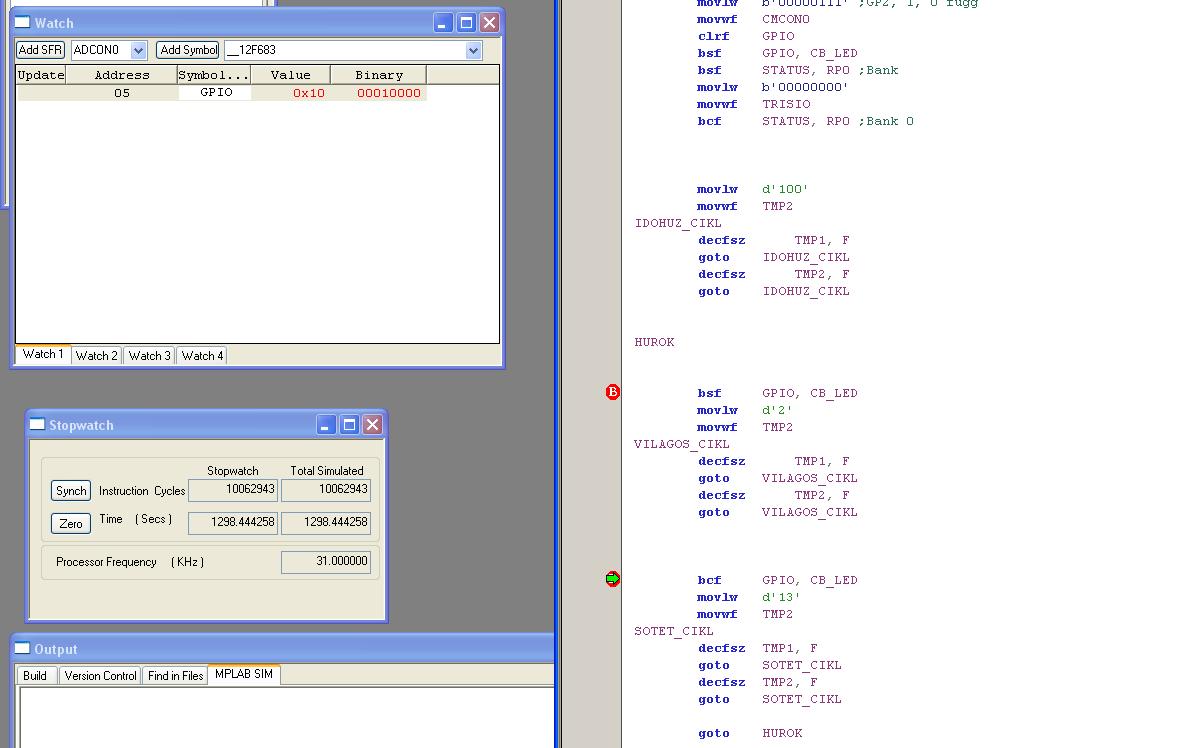Screen dimensions: 1179x748
Task: Click the Update column header
Action: click(x=41, y=74)
